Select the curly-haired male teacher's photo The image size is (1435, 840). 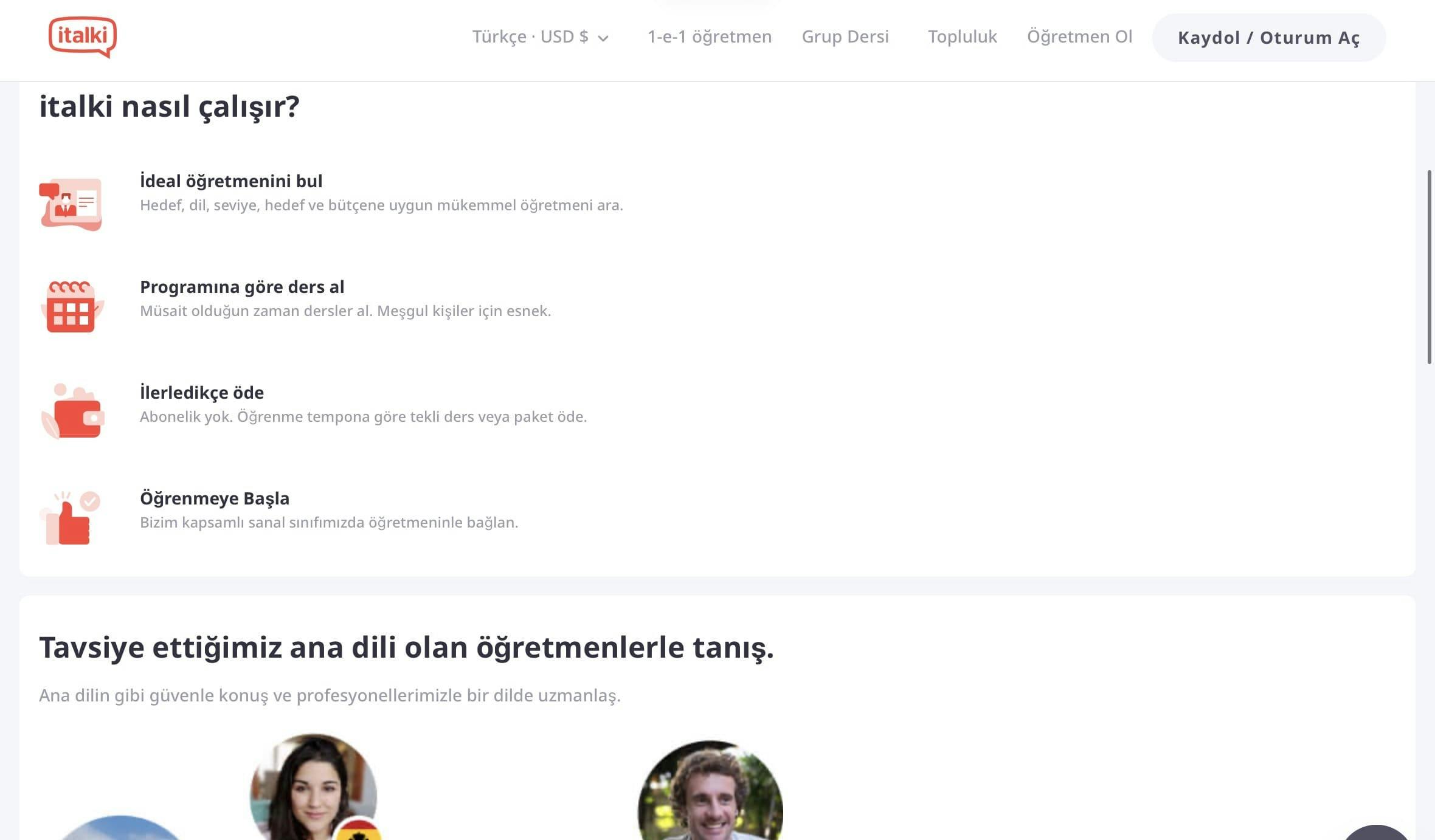(710, 791)
